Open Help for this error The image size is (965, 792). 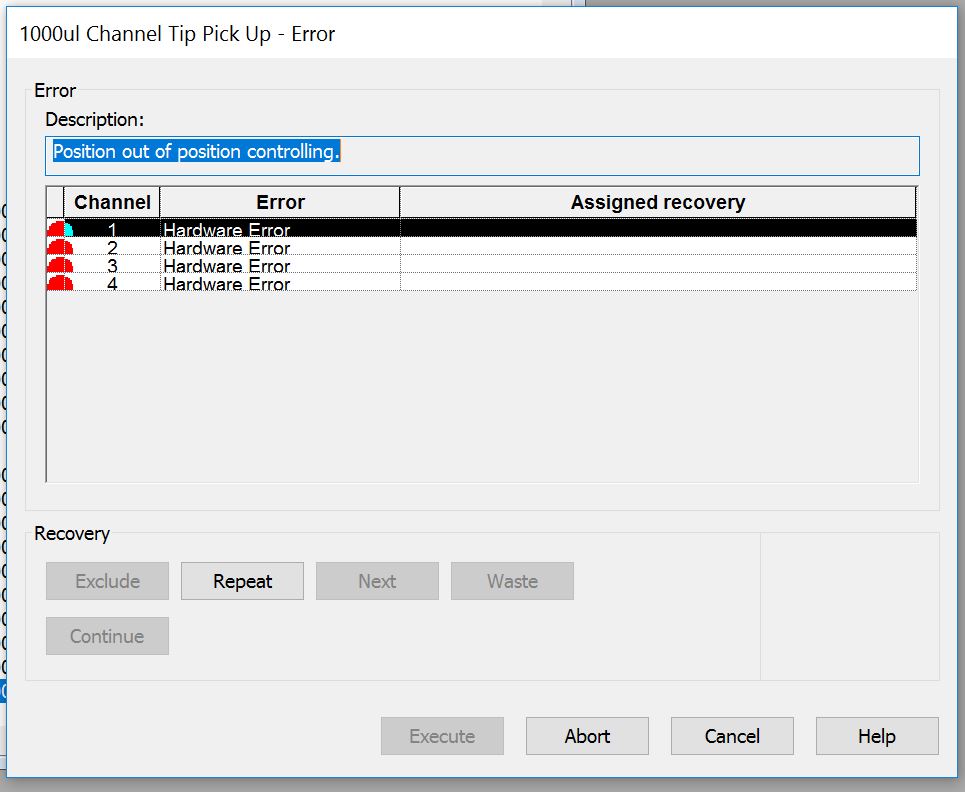877,736
